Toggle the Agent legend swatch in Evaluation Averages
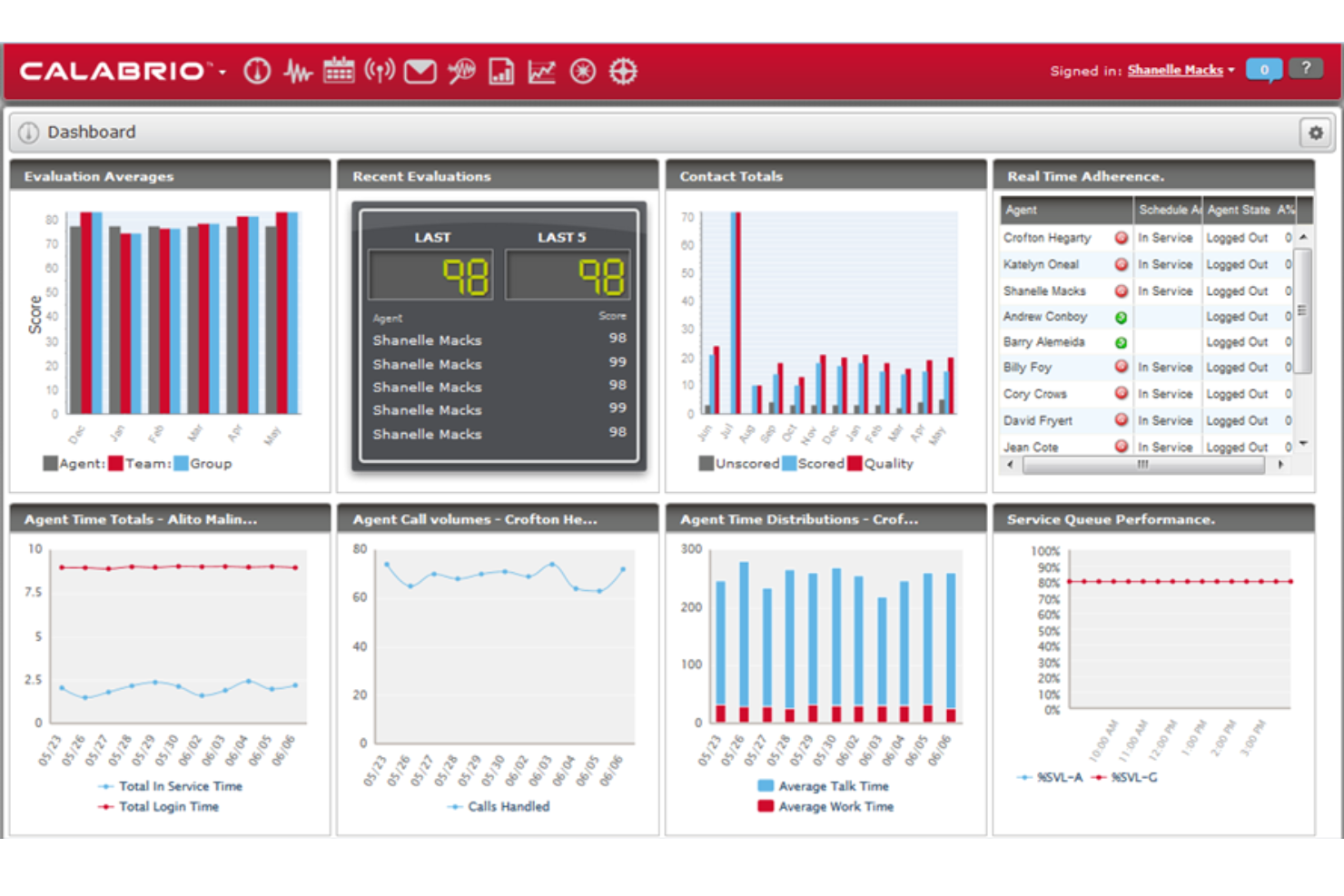 pos(51,464)
